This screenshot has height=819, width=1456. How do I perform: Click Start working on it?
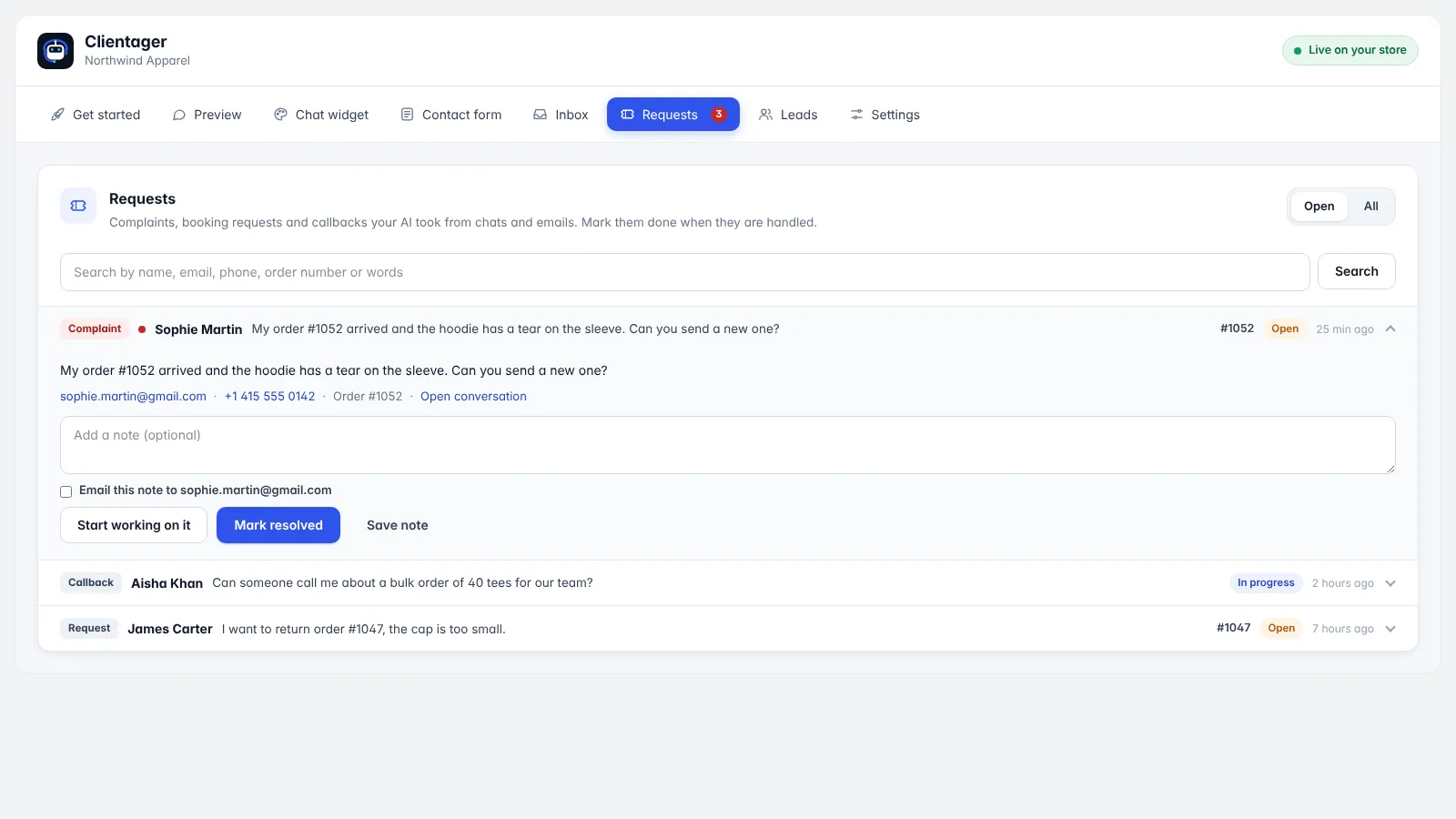(x=134, y=525)
